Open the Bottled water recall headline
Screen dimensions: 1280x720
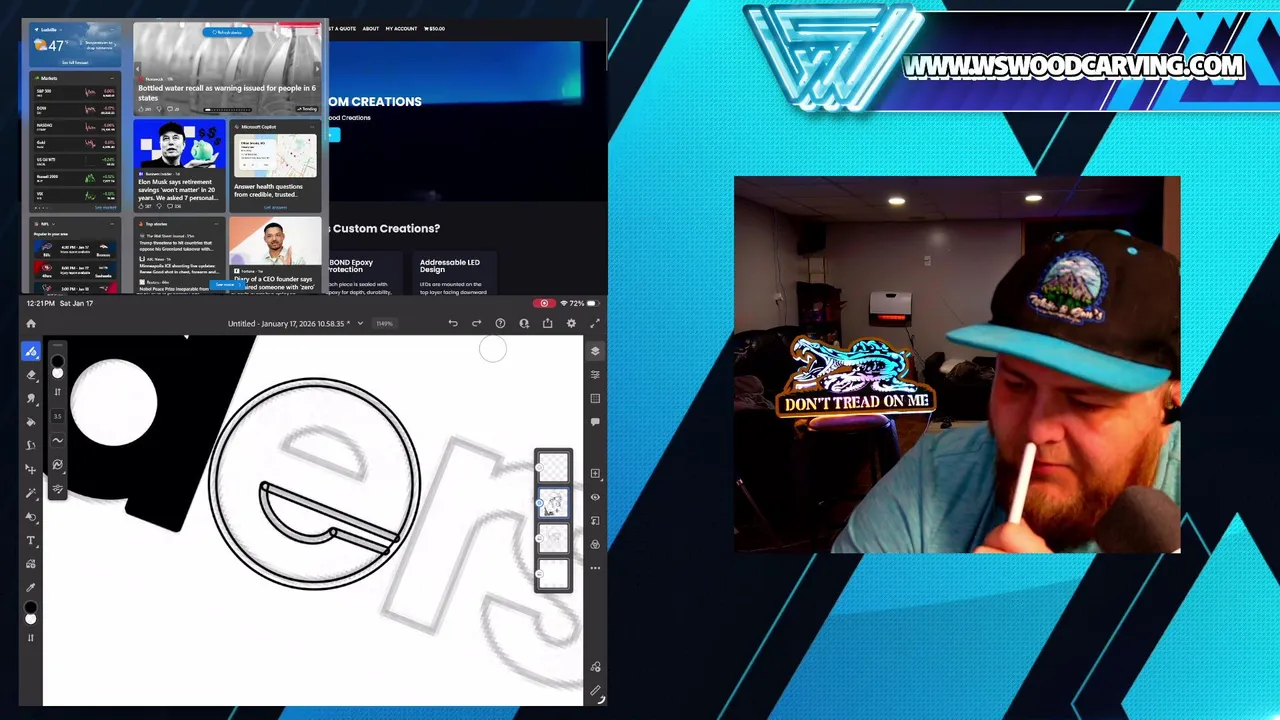pos(227,92)
